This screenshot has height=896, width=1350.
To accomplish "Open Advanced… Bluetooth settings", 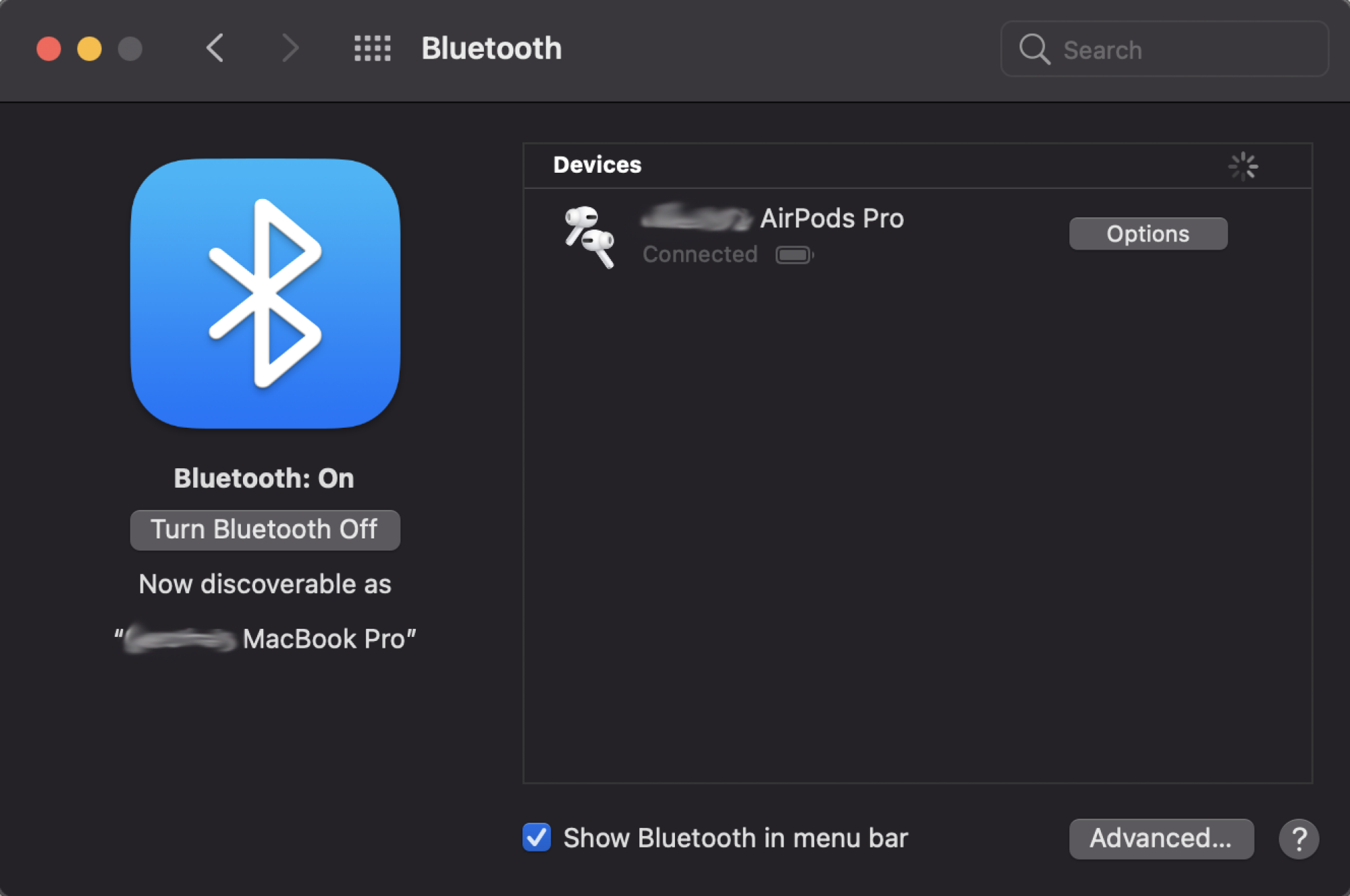I will point(1161,839).
